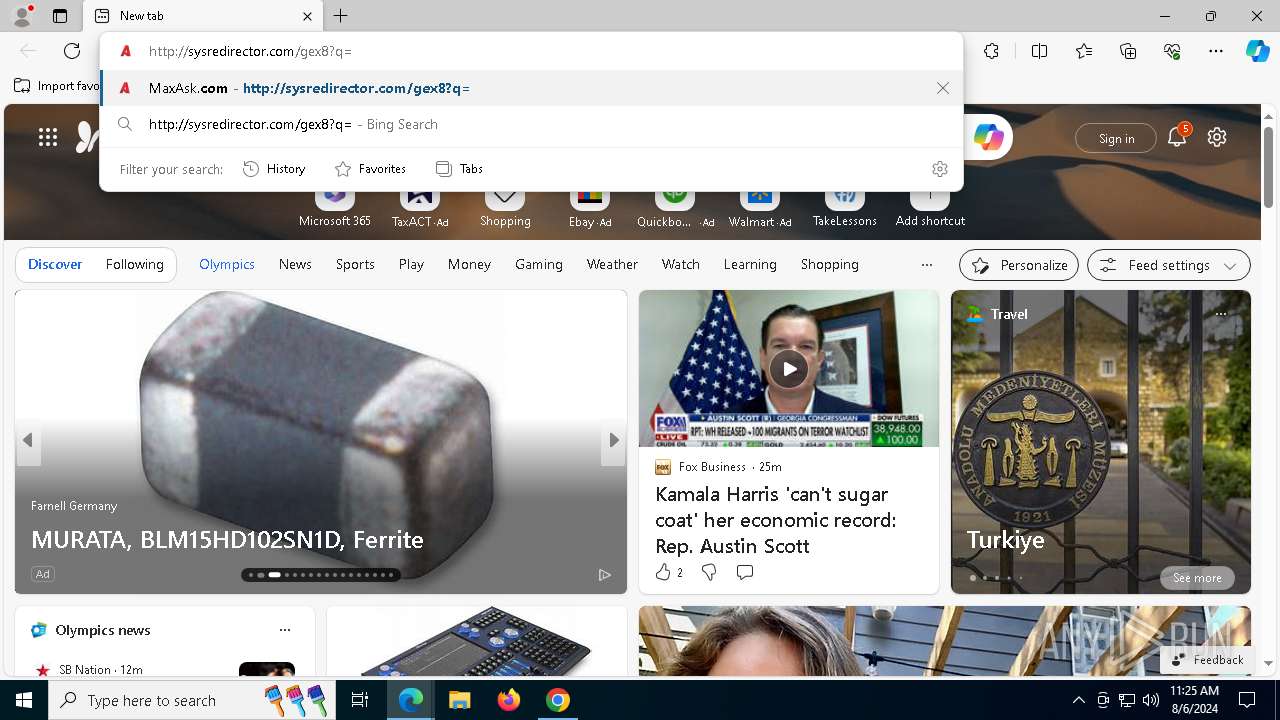The width and height of the screenshot is (1280, 720).
Task: Open Ebay ad shortcut
Action: 590,208
